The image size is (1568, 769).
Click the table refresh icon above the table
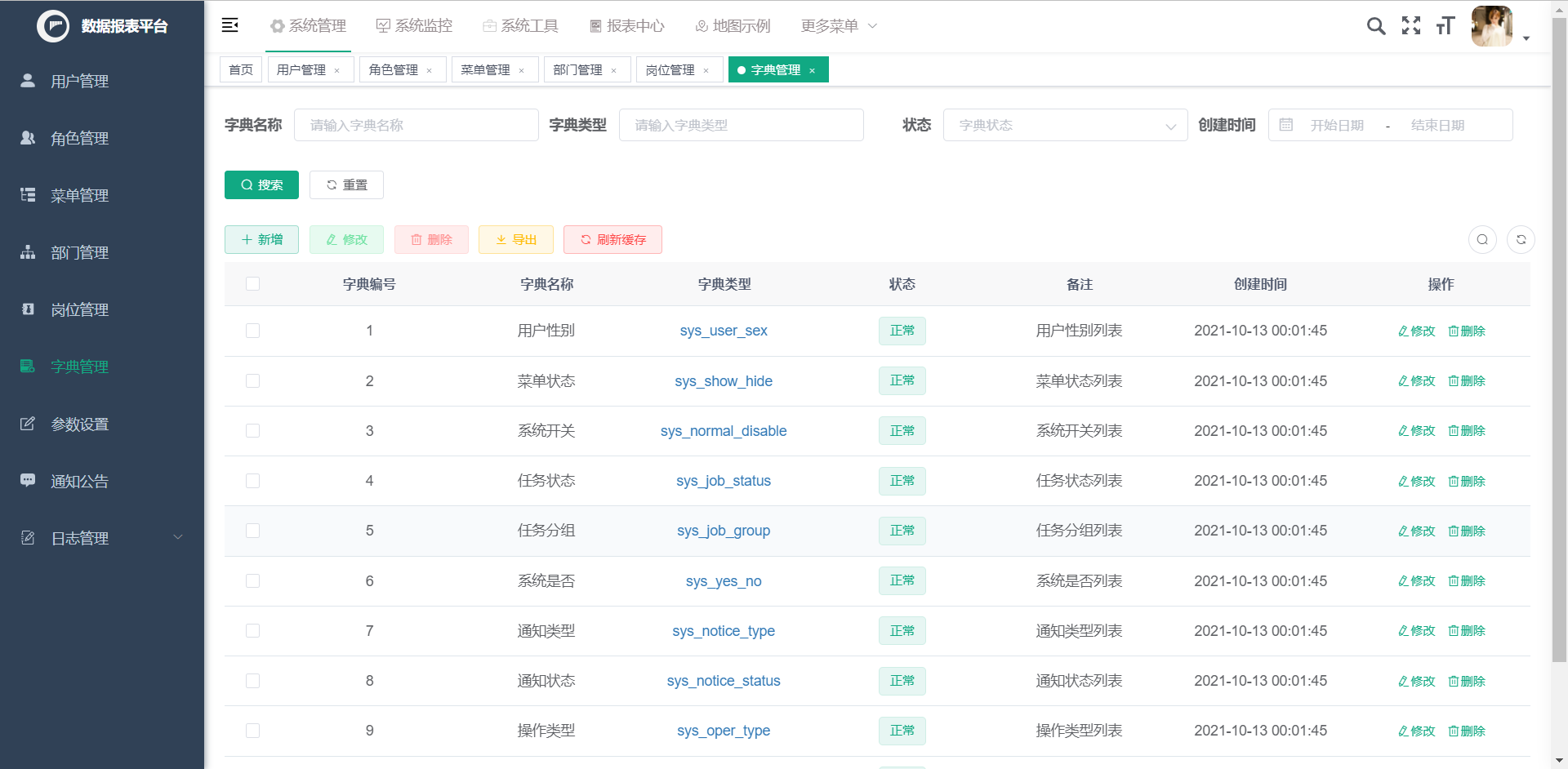pos(1521,239)
